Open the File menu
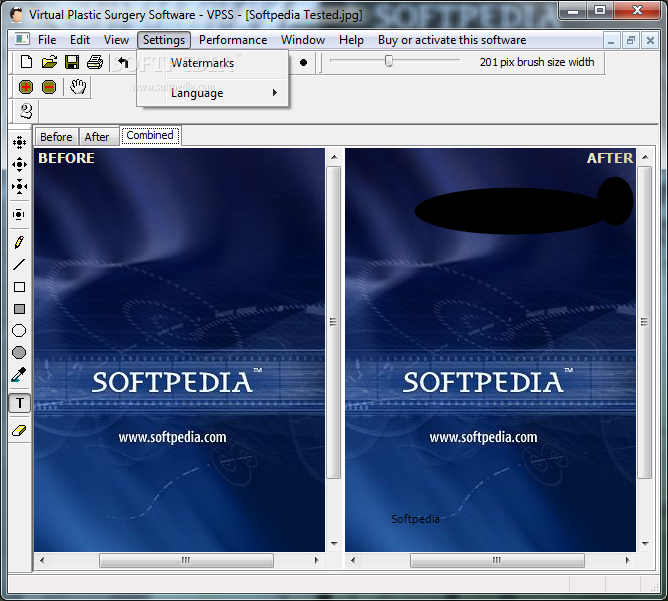The image size is (668, 601). [x=47, y=40]
